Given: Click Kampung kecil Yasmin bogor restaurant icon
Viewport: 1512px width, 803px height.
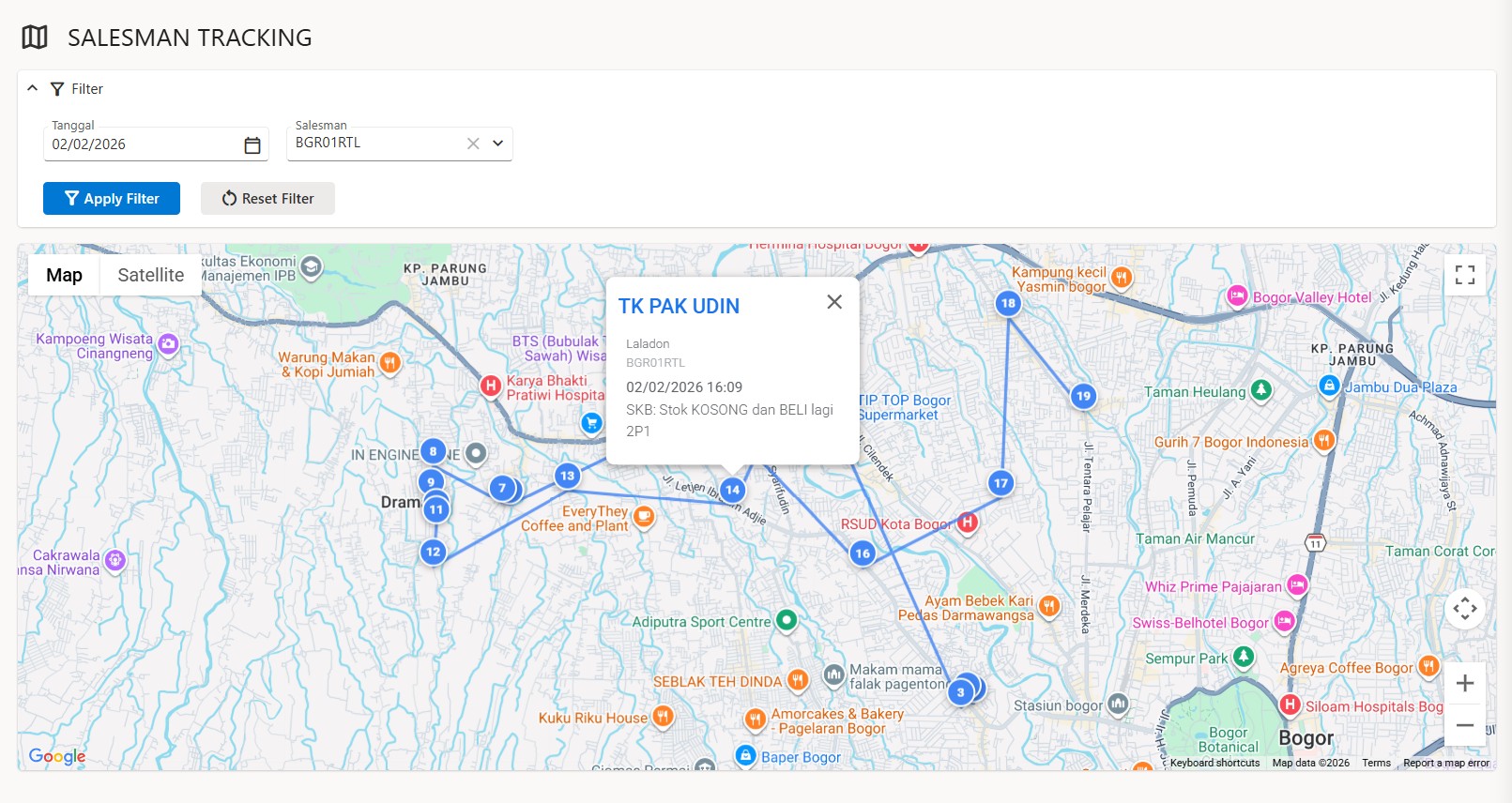Looking at the screenshot, I should point(1122,277).
